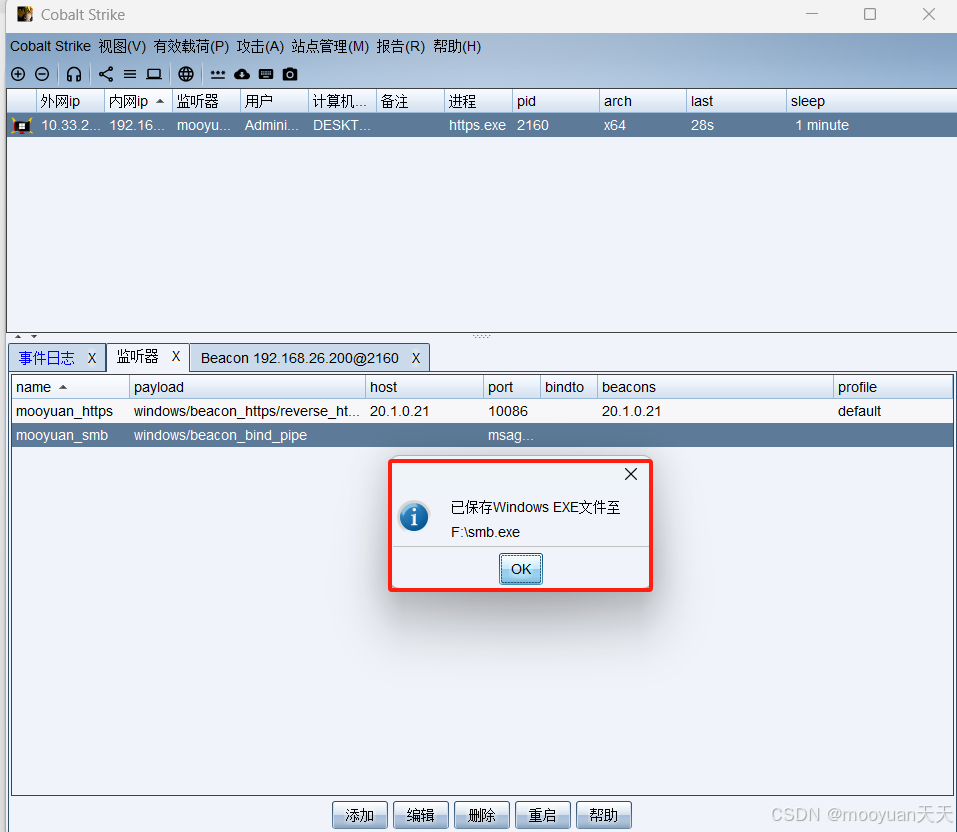
Task: Collapse the top pane with divider up arrow
Action: (x=18, y=336)
